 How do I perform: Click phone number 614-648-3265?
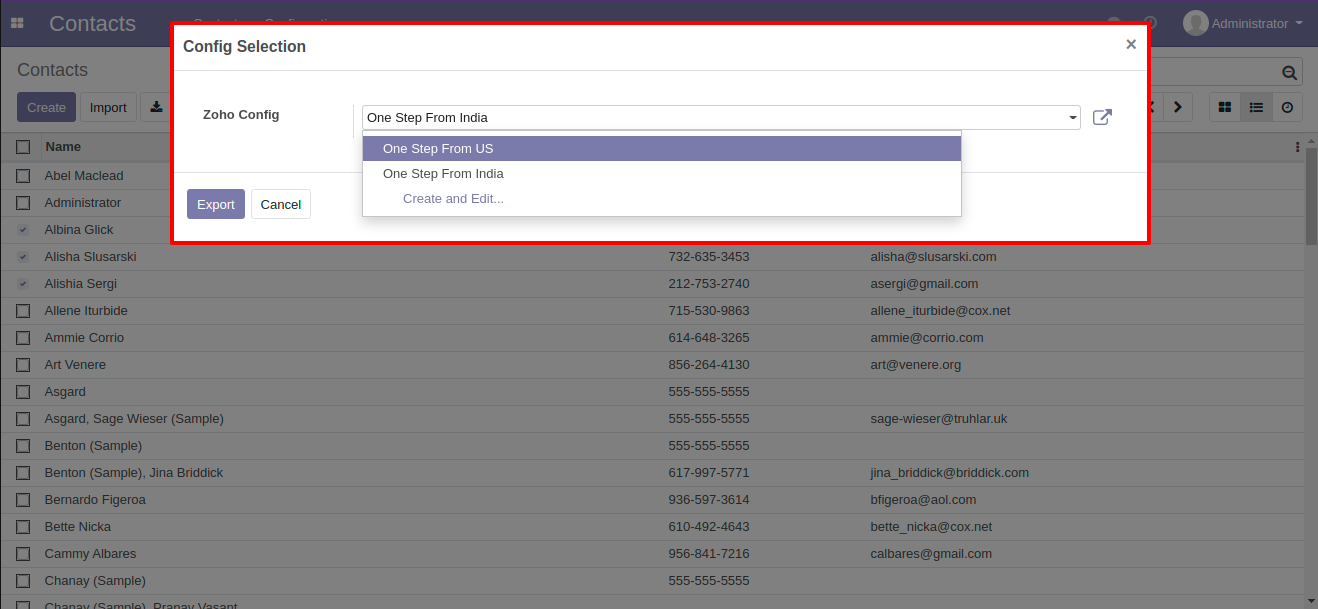point(709,338)
